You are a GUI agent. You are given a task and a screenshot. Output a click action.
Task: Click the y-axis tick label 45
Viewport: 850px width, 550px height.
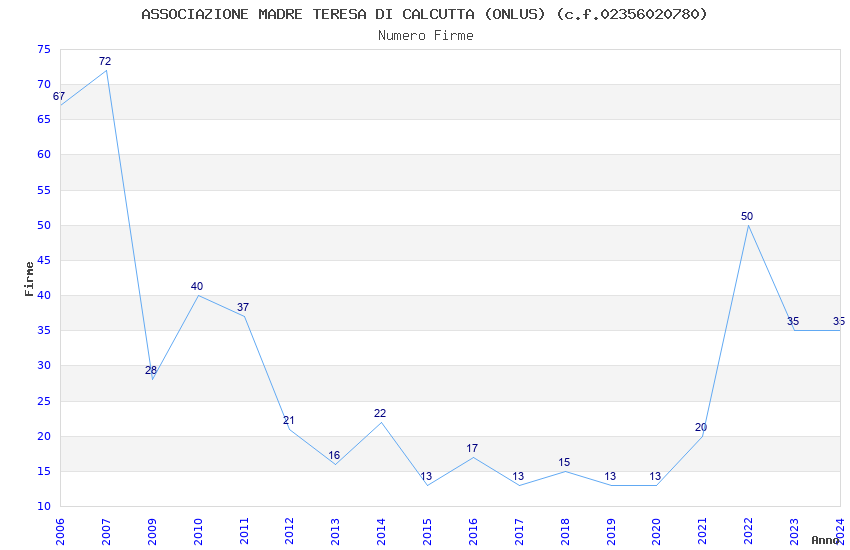tap(44, 260)
